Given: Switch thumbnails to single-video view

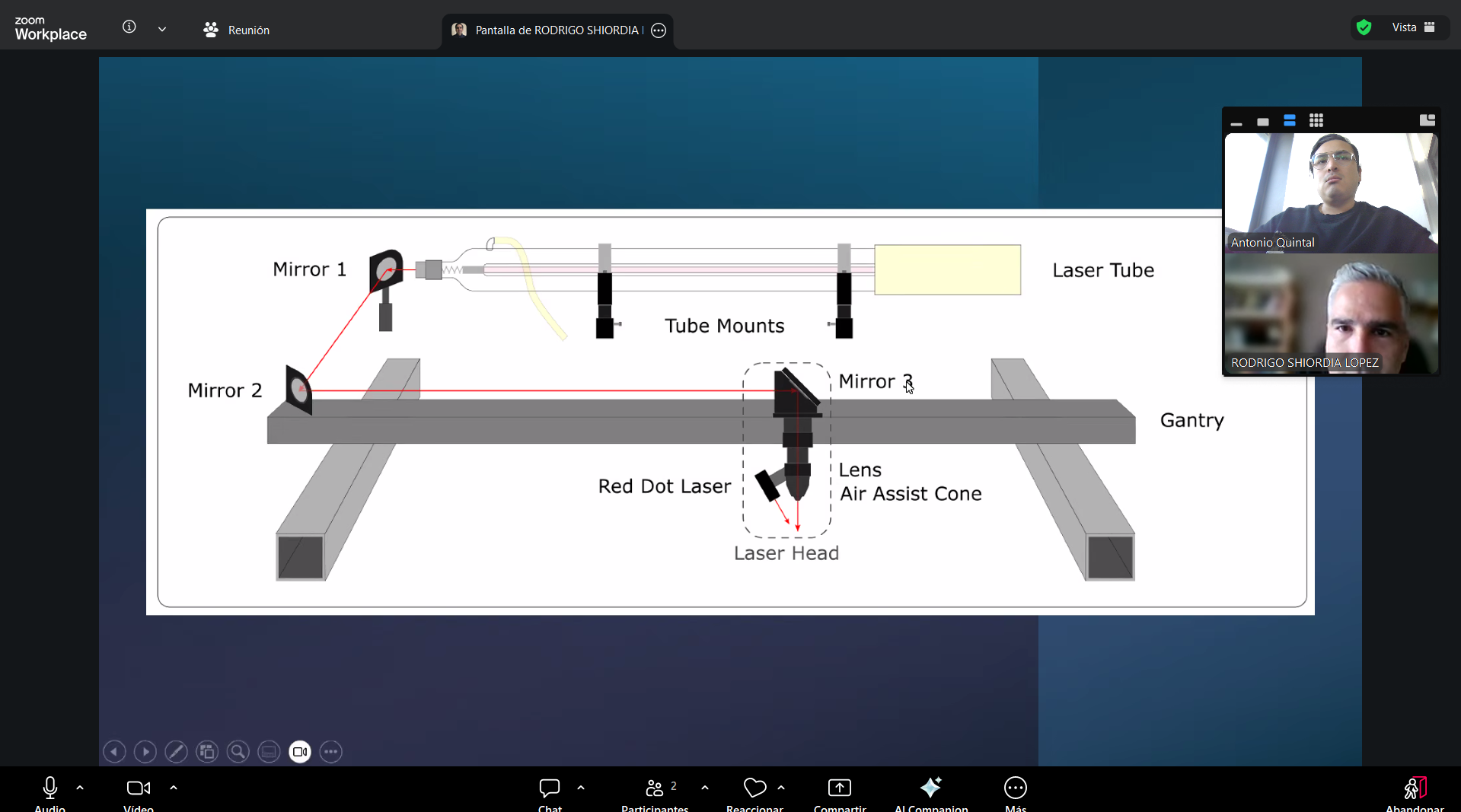Looking at the screenshot, I should click(x=1263, y=121).
